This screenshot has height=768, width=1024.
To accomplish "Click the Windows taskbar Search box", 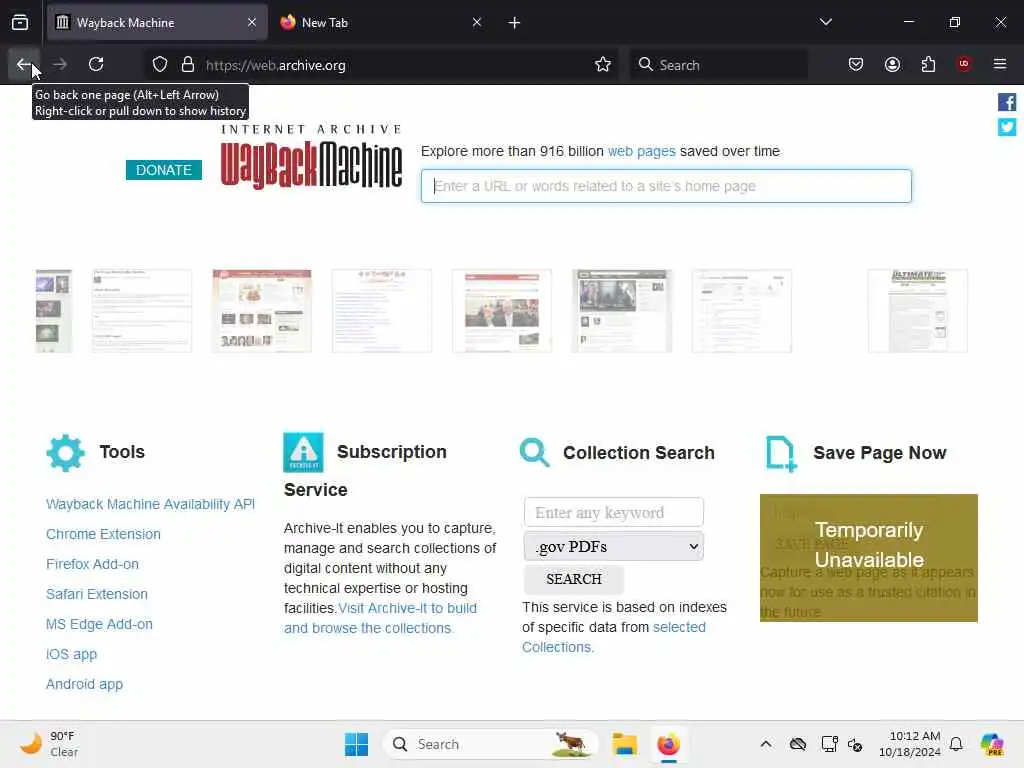I will [491, 744].
